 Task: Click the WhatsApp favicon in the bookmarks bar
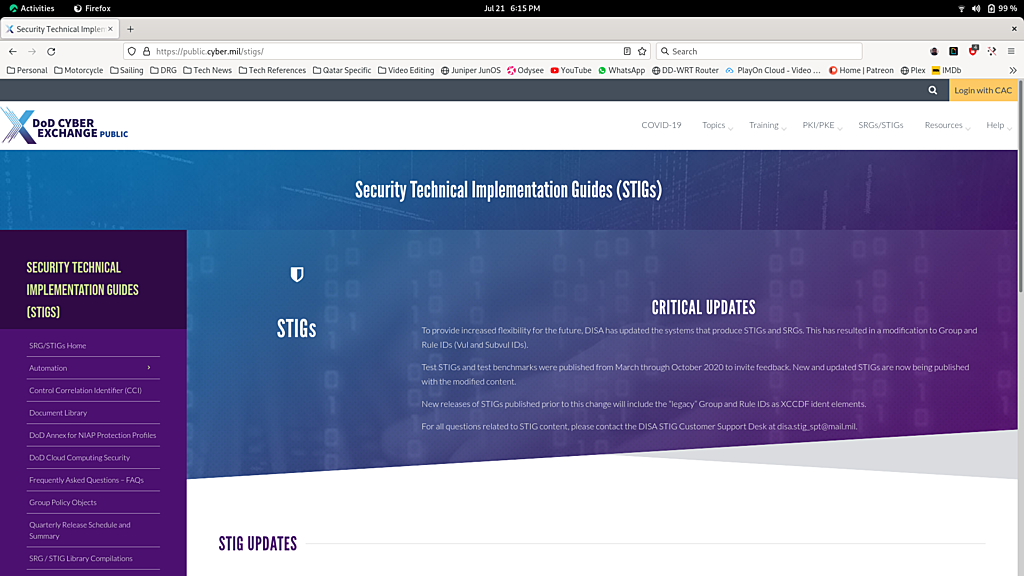pyautogui.click(x=599, y=70)
